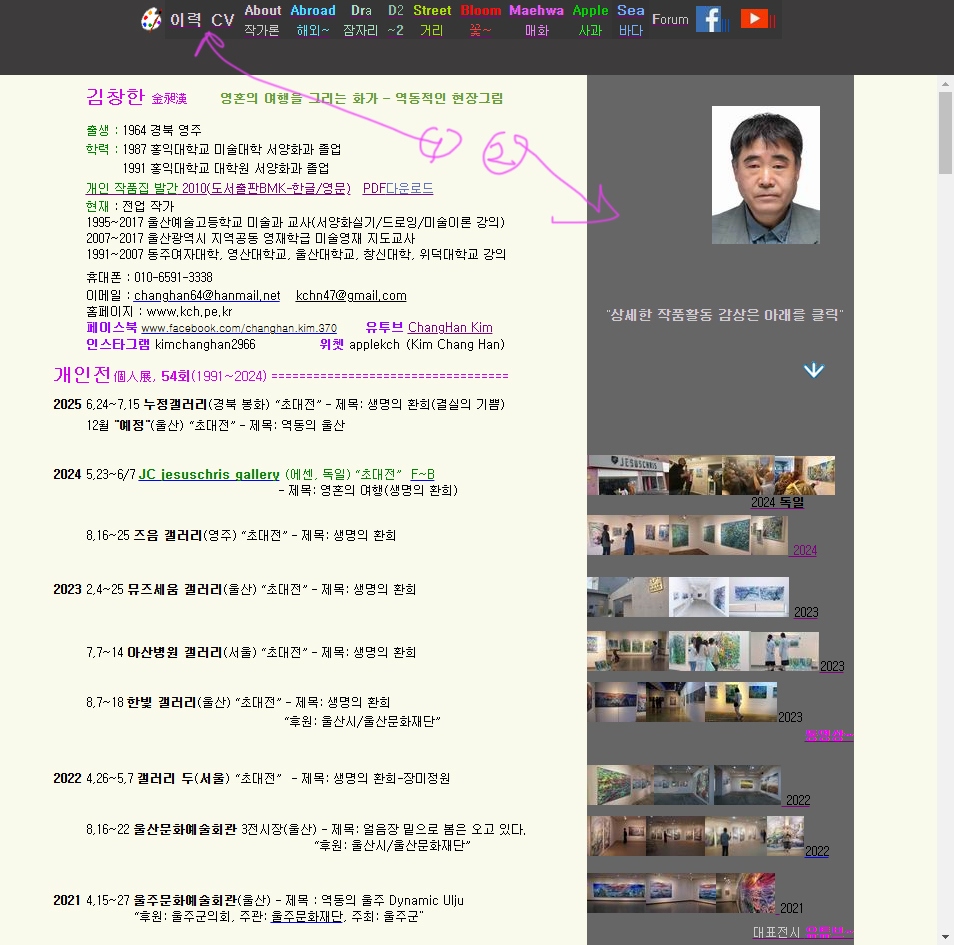
Task: Open the 한빛 갤러리 2023 photo strip
Action: tap(682, 702)
